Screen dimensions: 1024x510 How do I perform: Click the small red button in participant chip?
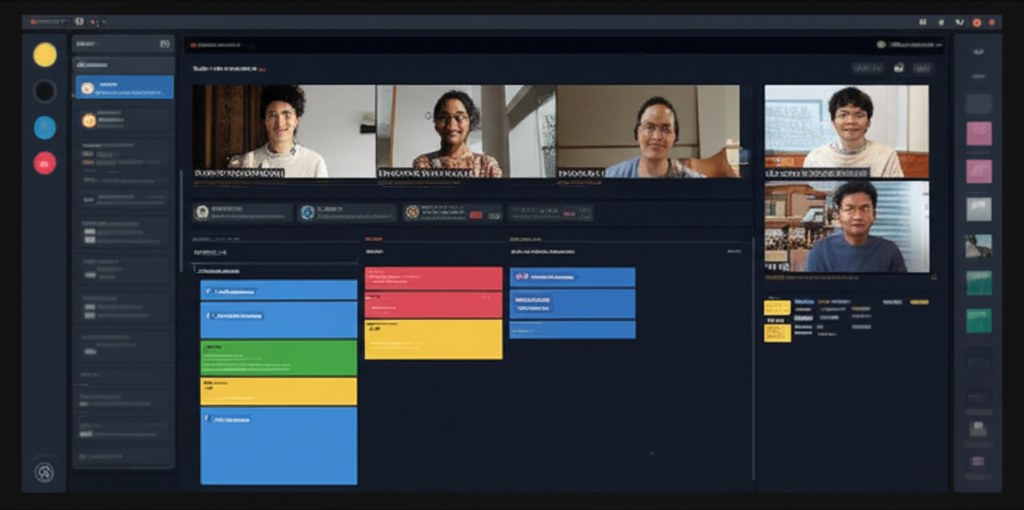(477, 214)
